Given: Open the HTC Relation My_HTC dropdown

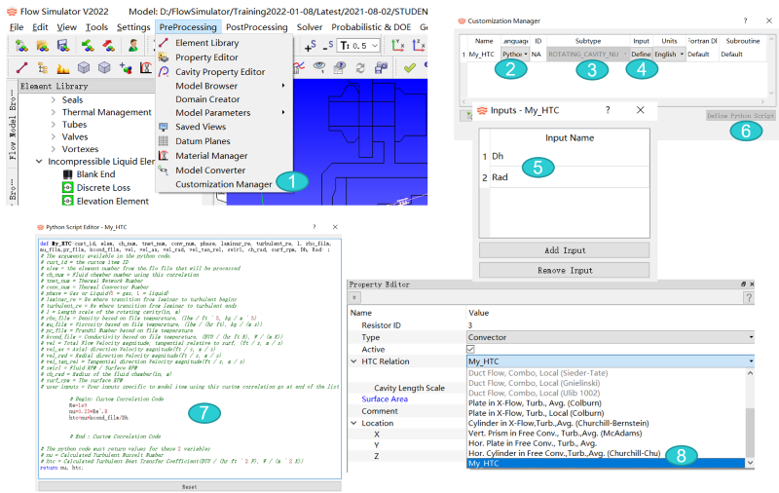Looking at the screenshot, I should (x=611, y=361).
